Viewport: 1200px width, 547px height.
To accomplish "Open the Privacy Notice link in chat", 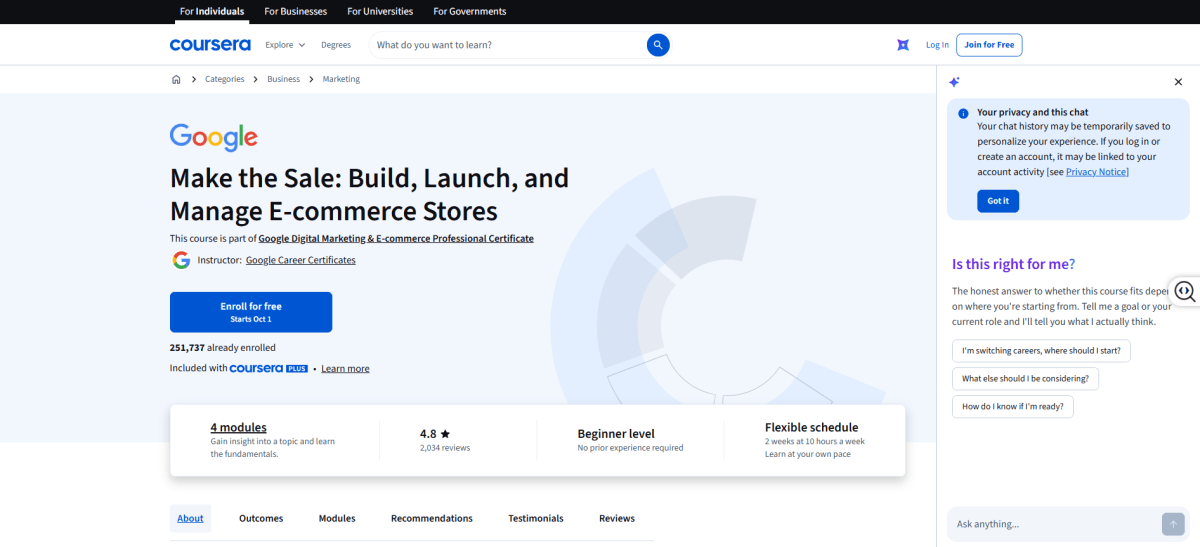I will point(1097,172).
